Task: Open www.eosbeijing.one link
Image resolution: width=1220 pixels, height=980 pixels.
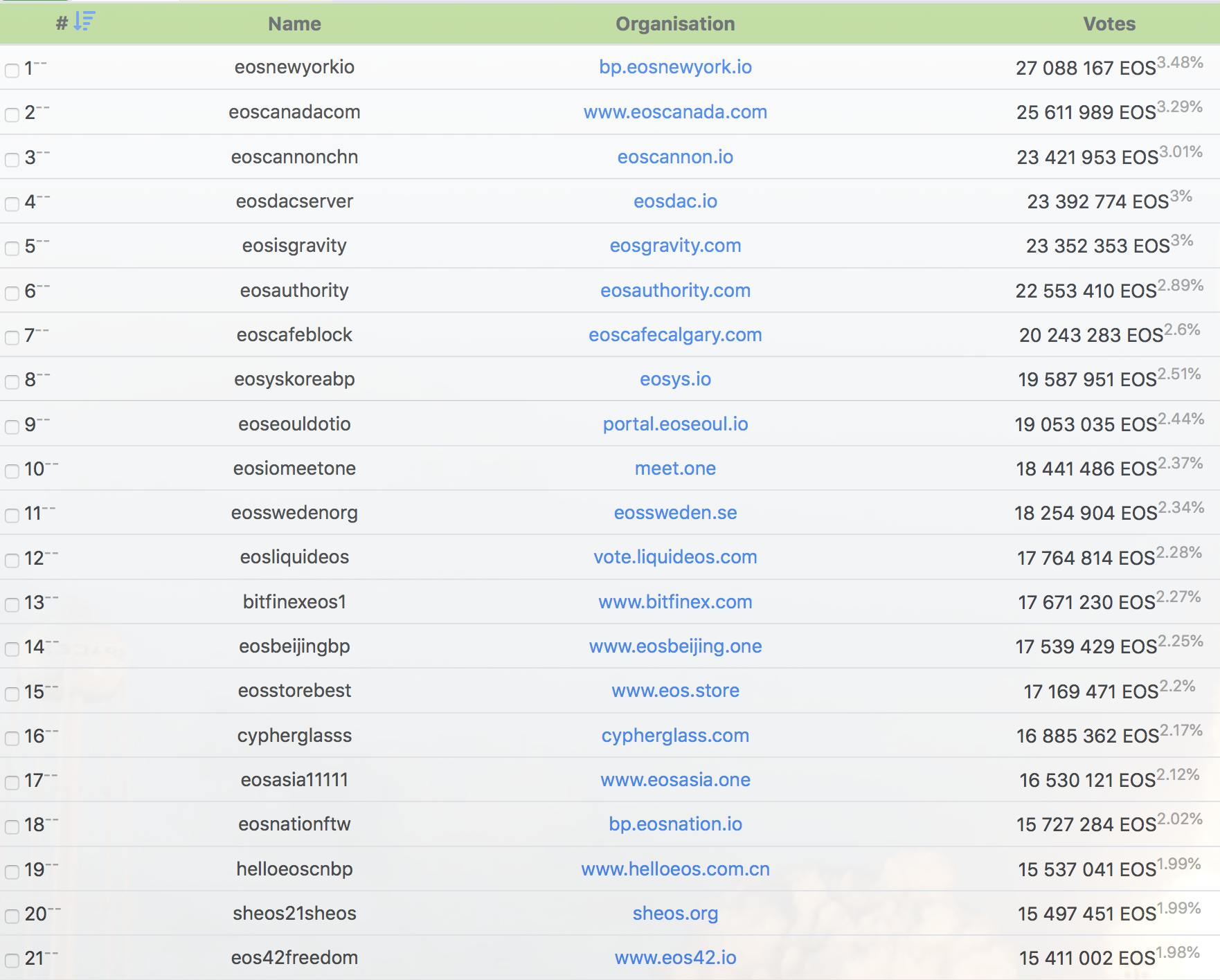Action: click(675, 646)
